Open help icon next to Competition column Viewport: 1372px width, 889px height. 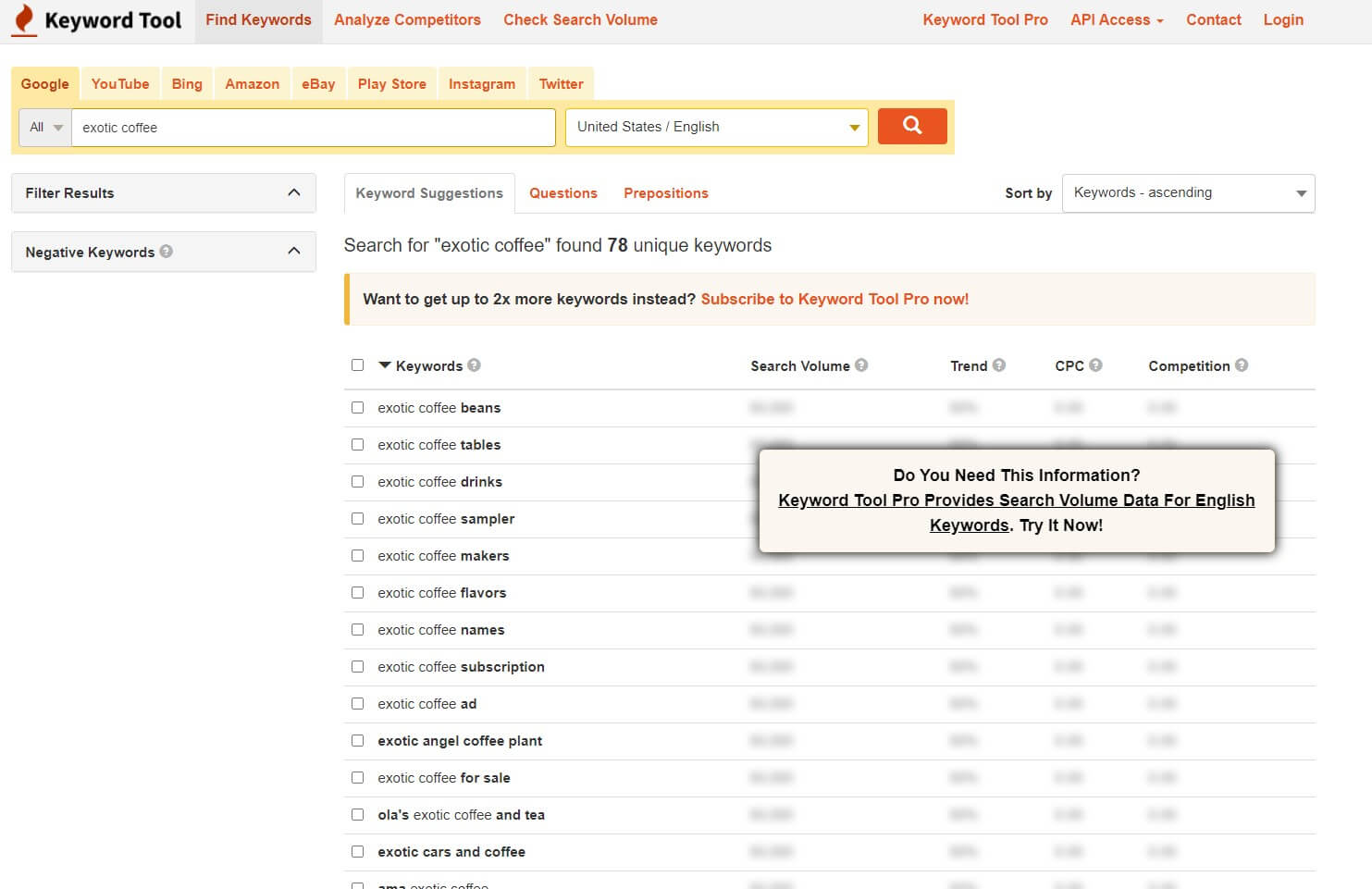coord(1242,364)
